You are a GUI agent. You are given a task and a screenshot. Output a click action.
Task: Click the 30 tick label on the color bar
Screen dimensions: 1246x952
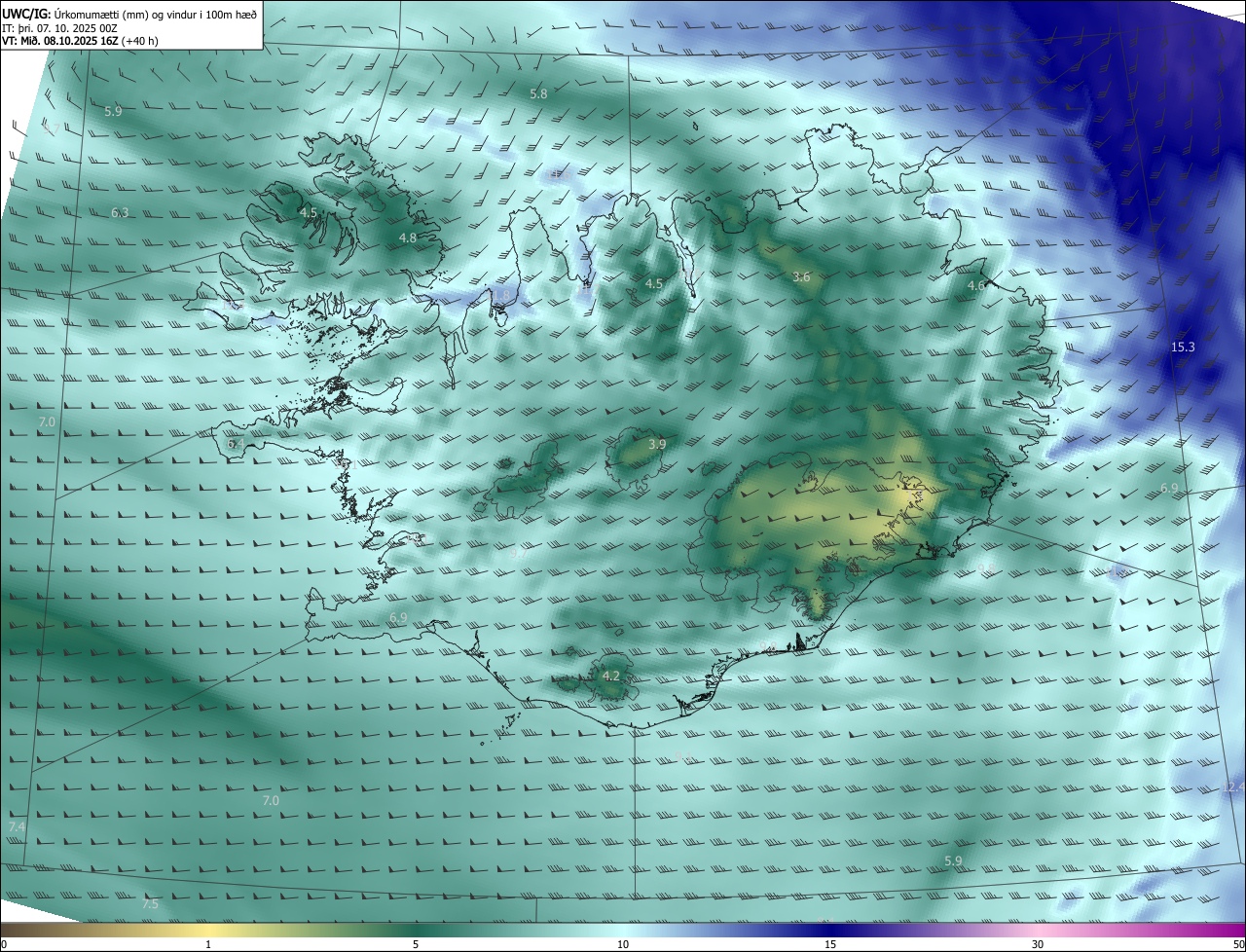coord(1038,944)
